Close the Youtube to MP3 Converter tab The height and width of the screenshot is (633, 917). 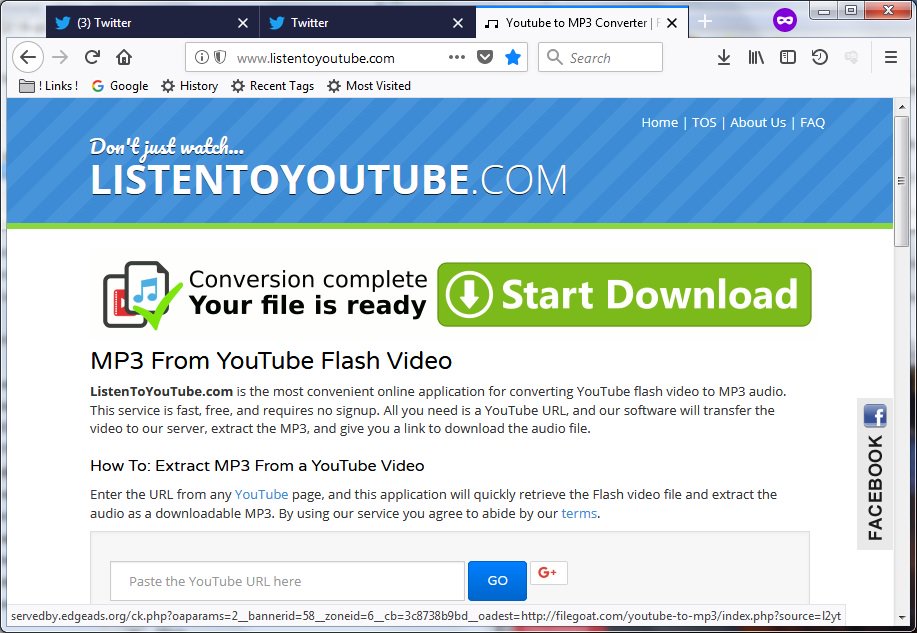tap(672, 23)
